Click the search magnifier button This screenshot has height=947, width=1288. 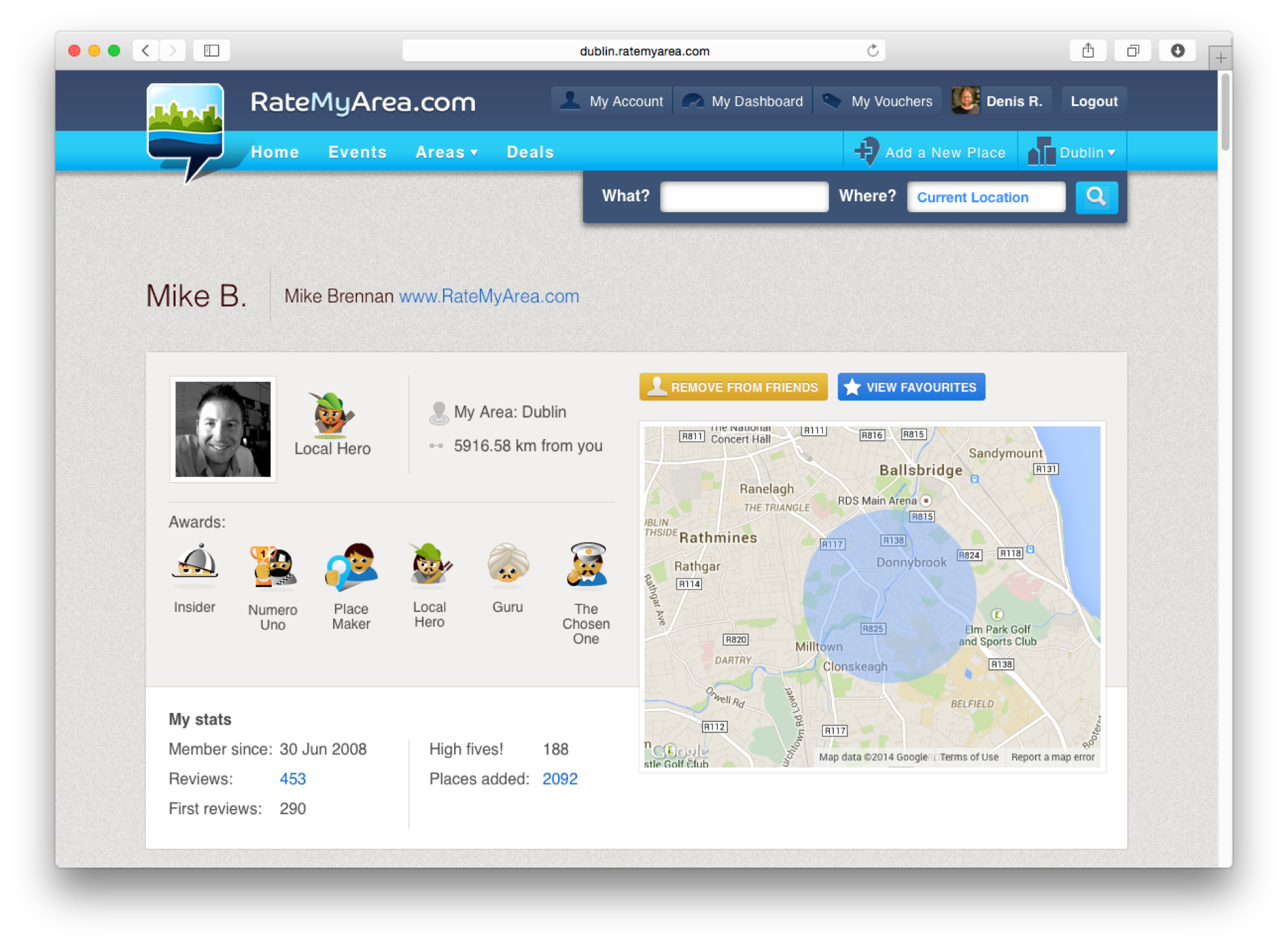pos(1096,197)
